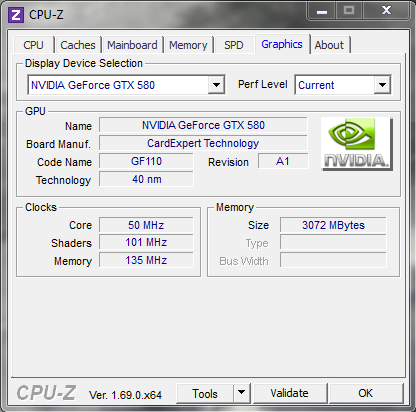Open the SPD tab
The height and width of the screenshot is (412, 416).
[234, 45]
